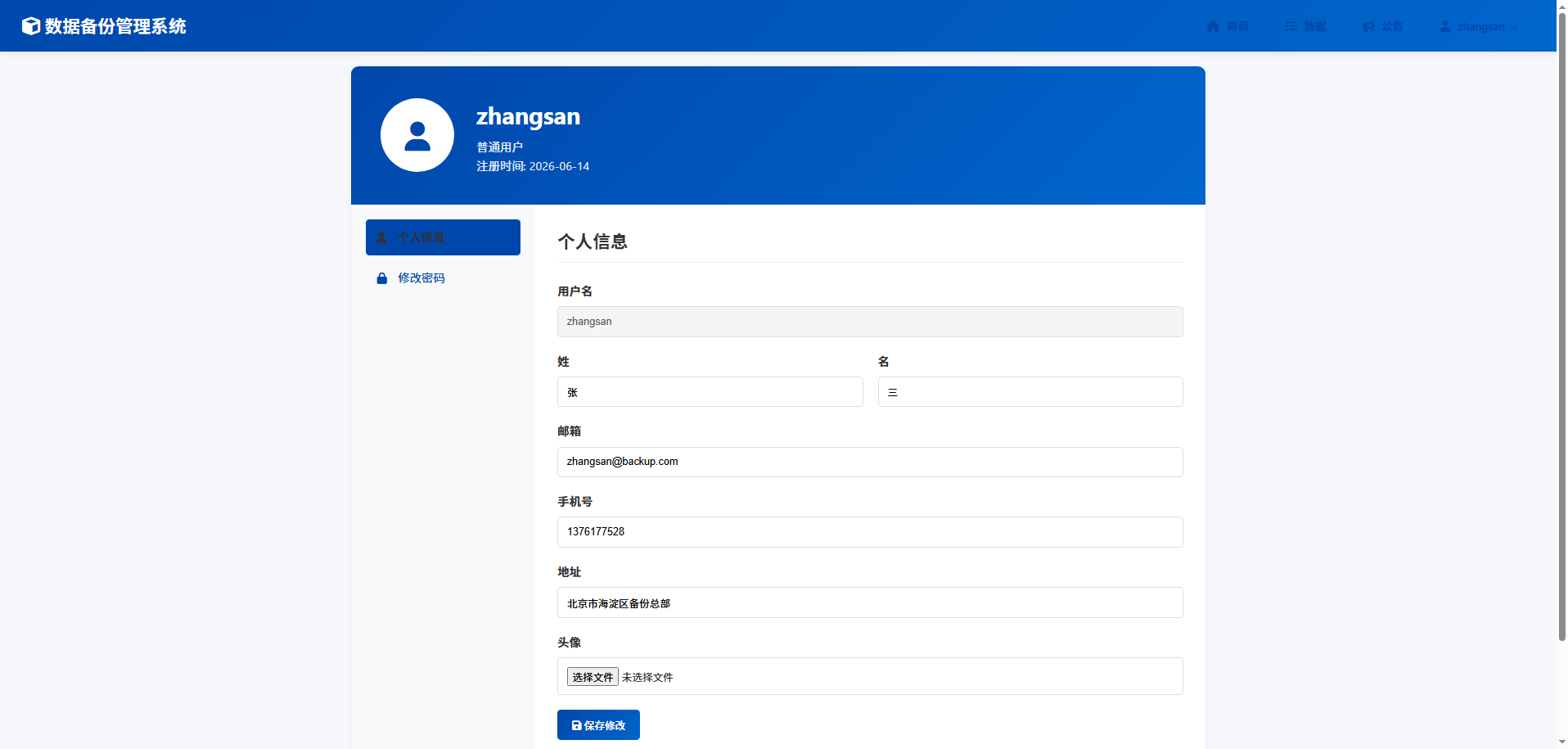
Task: Click the disabled 用户名 field
Action: tap(870, 322)
